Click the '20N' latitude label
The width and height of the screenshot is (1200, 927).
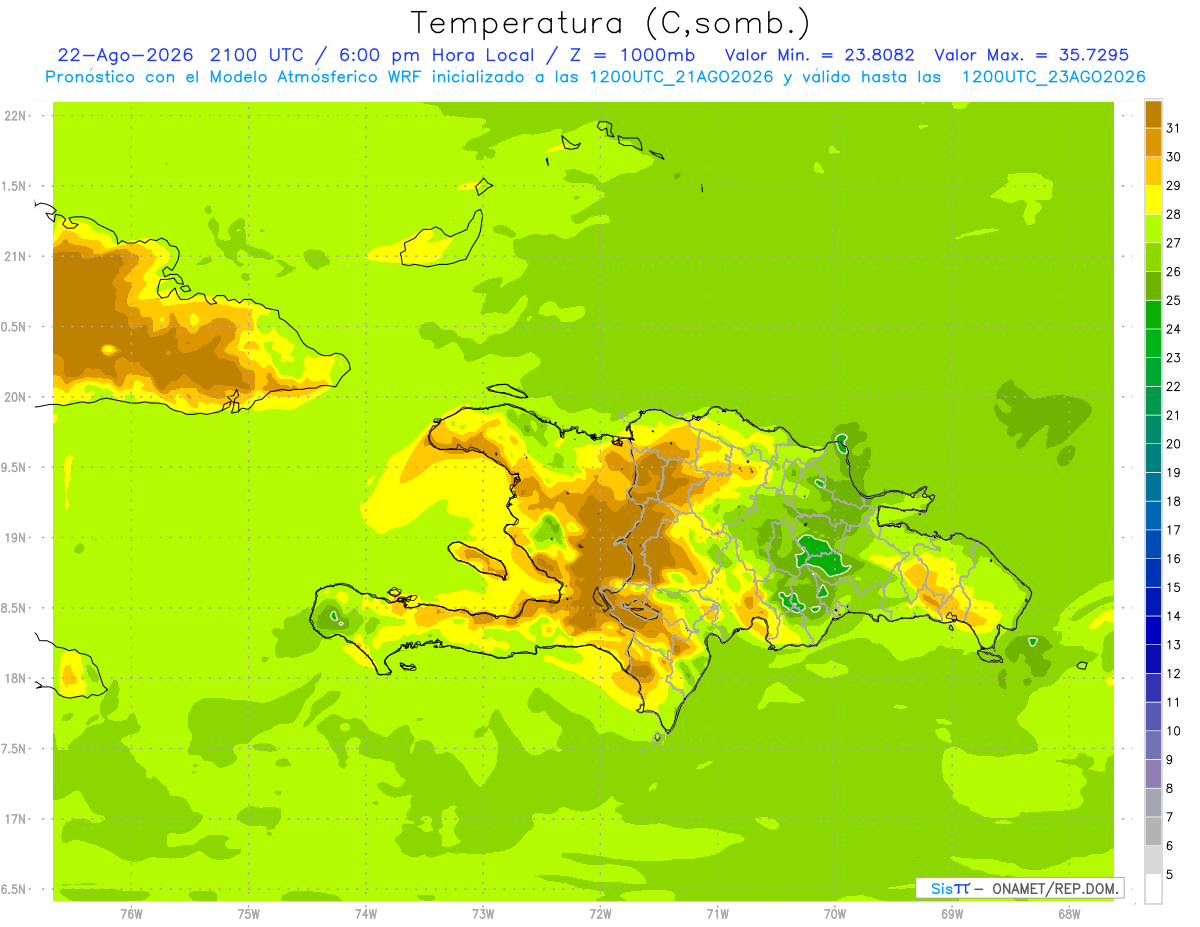coord(15,397)
